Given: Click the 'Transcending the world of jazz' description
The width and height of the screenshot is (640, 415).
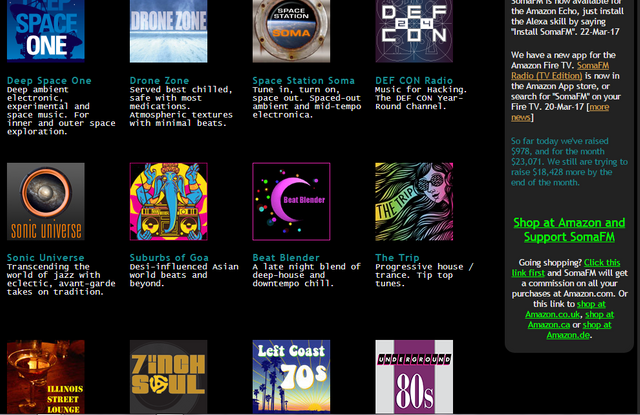Looking at the screenshot, I should [x=61, y=279].
